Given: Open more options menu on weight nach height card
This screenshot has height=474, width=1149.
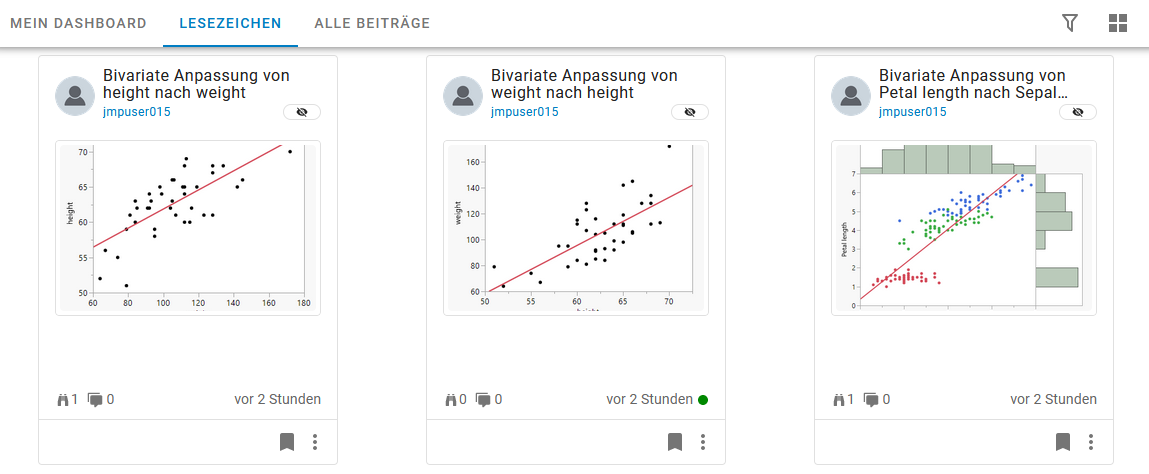Looking at the screenshot, I should tap(703, 441).
